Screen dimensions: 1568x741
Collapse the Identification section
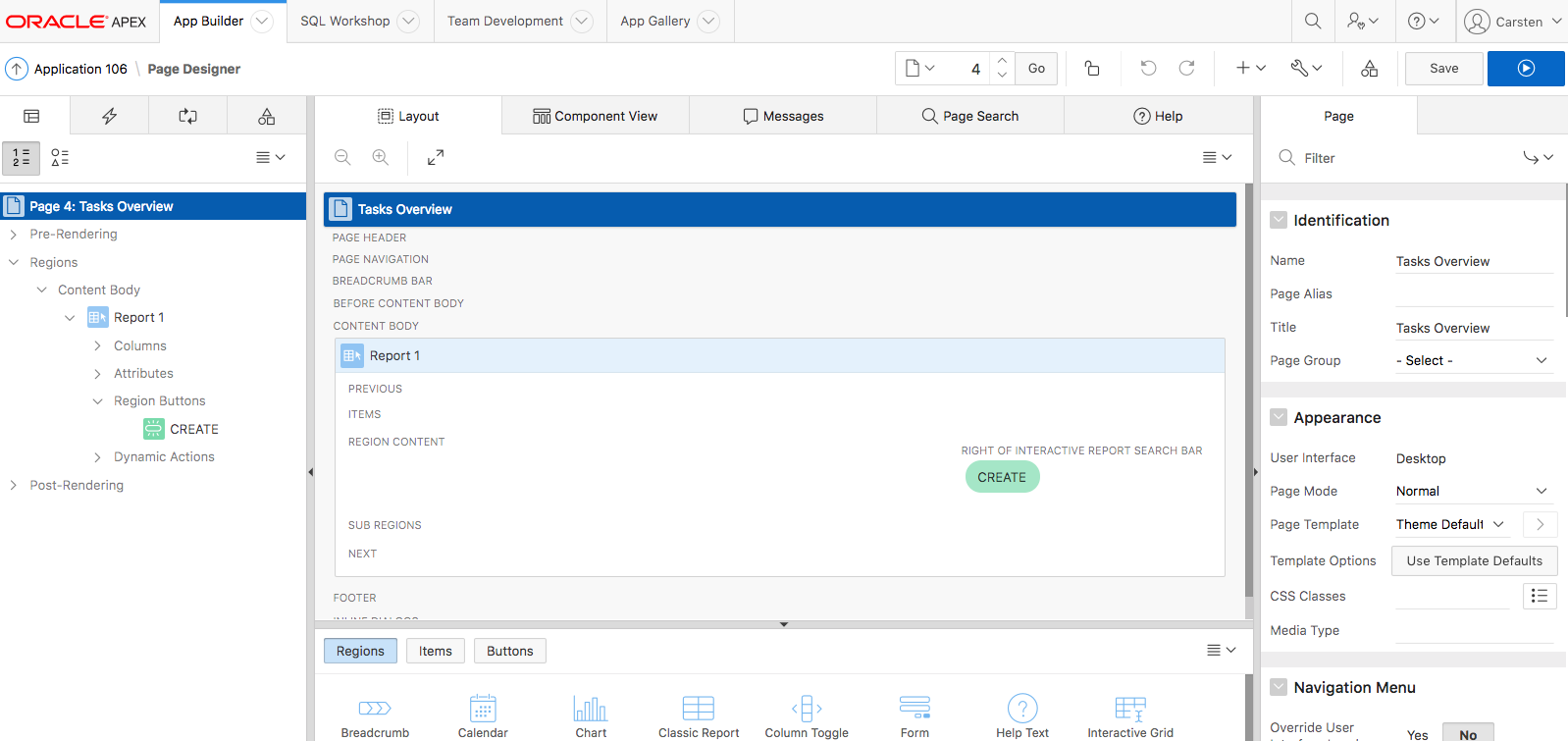tap(1279, 221)
